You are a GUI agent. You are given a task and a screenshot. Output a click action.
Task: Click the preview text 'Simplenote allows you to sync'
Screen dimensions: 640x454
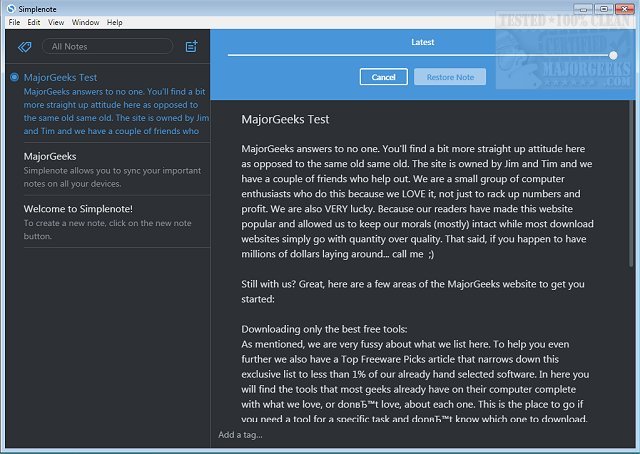point(112,177)
